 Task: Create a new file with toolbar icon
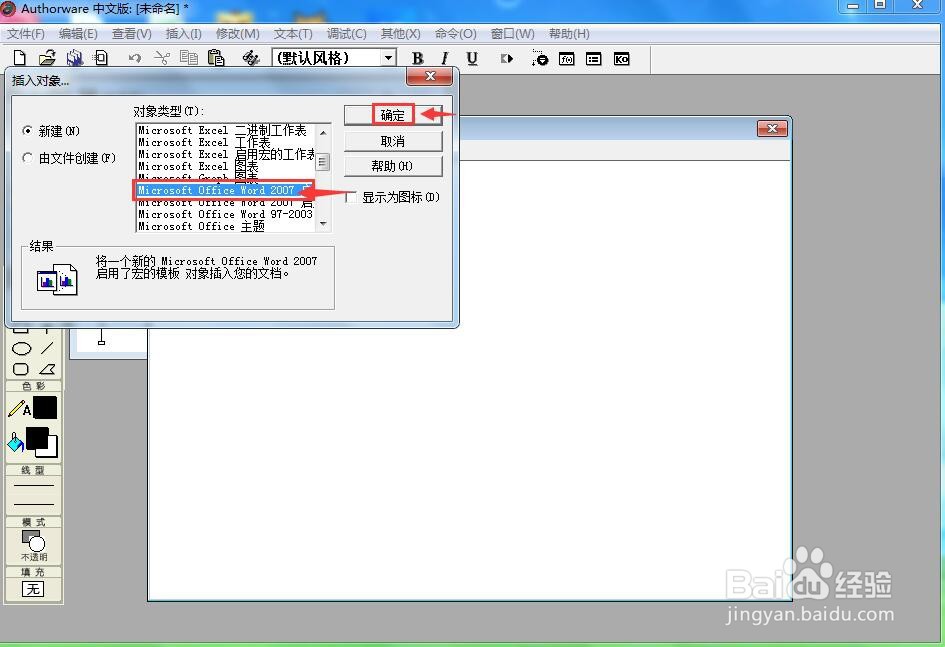tap(20, 58)
